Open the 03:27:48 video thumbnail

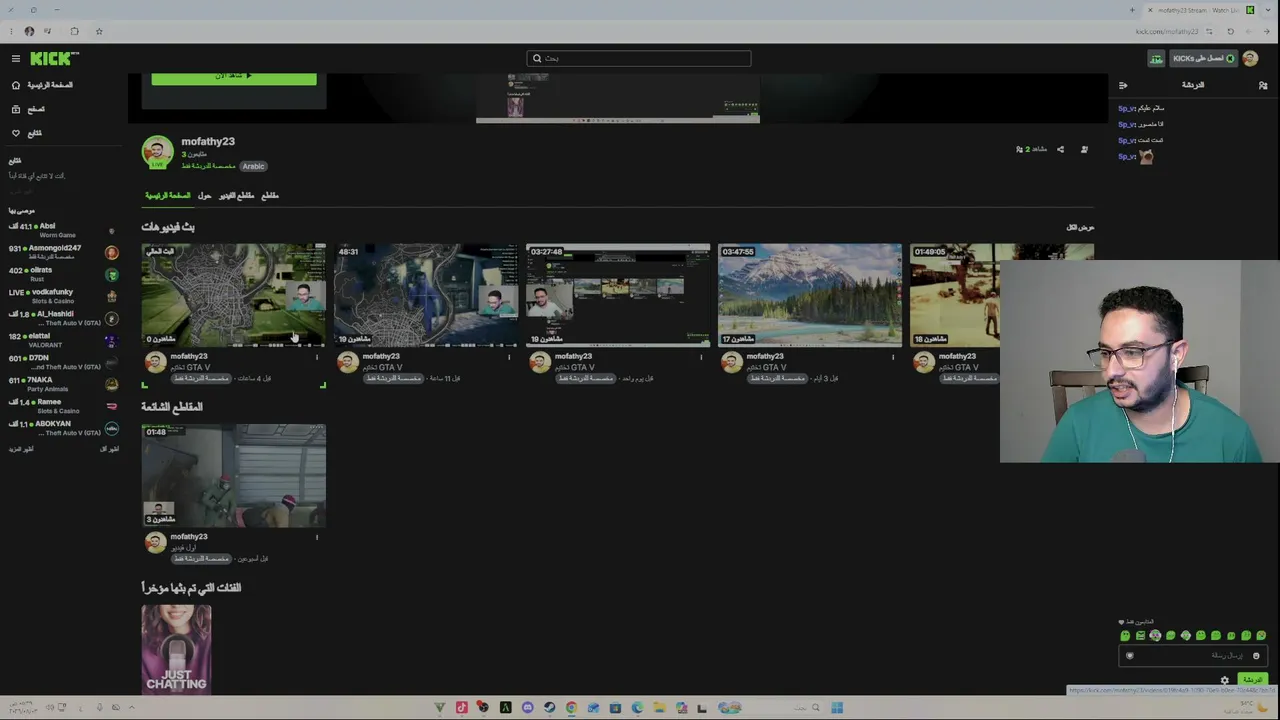coord(618,295)
